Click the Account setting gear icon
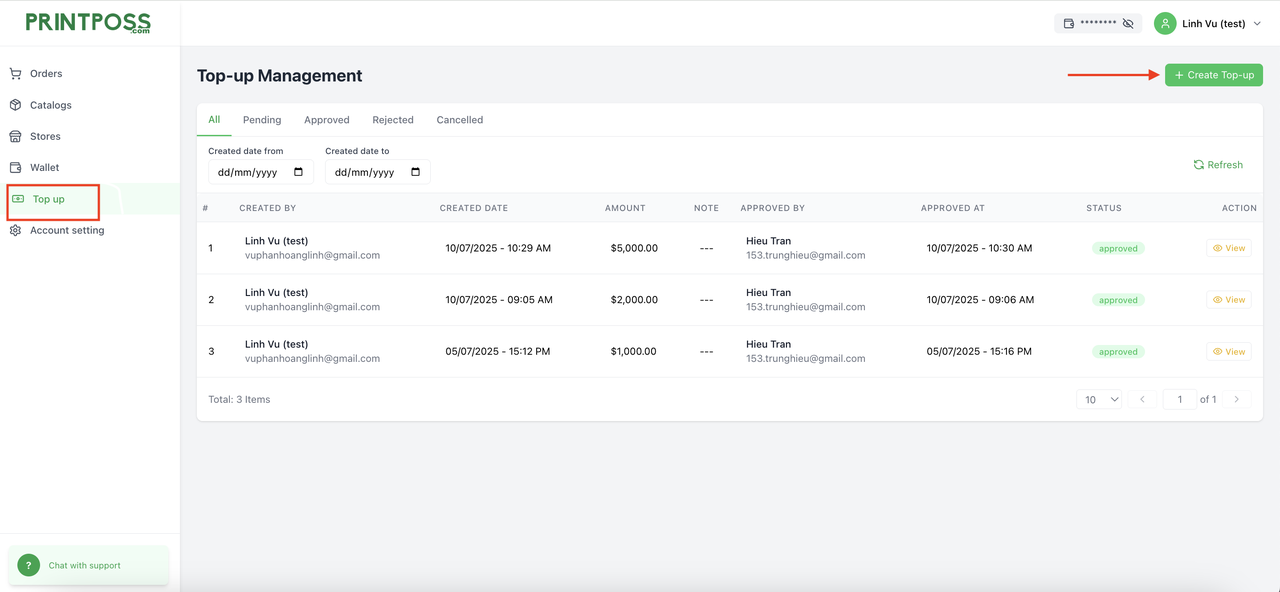Image resolution: width=1280 pixels, height=592 pixels. tap(15, 231)
